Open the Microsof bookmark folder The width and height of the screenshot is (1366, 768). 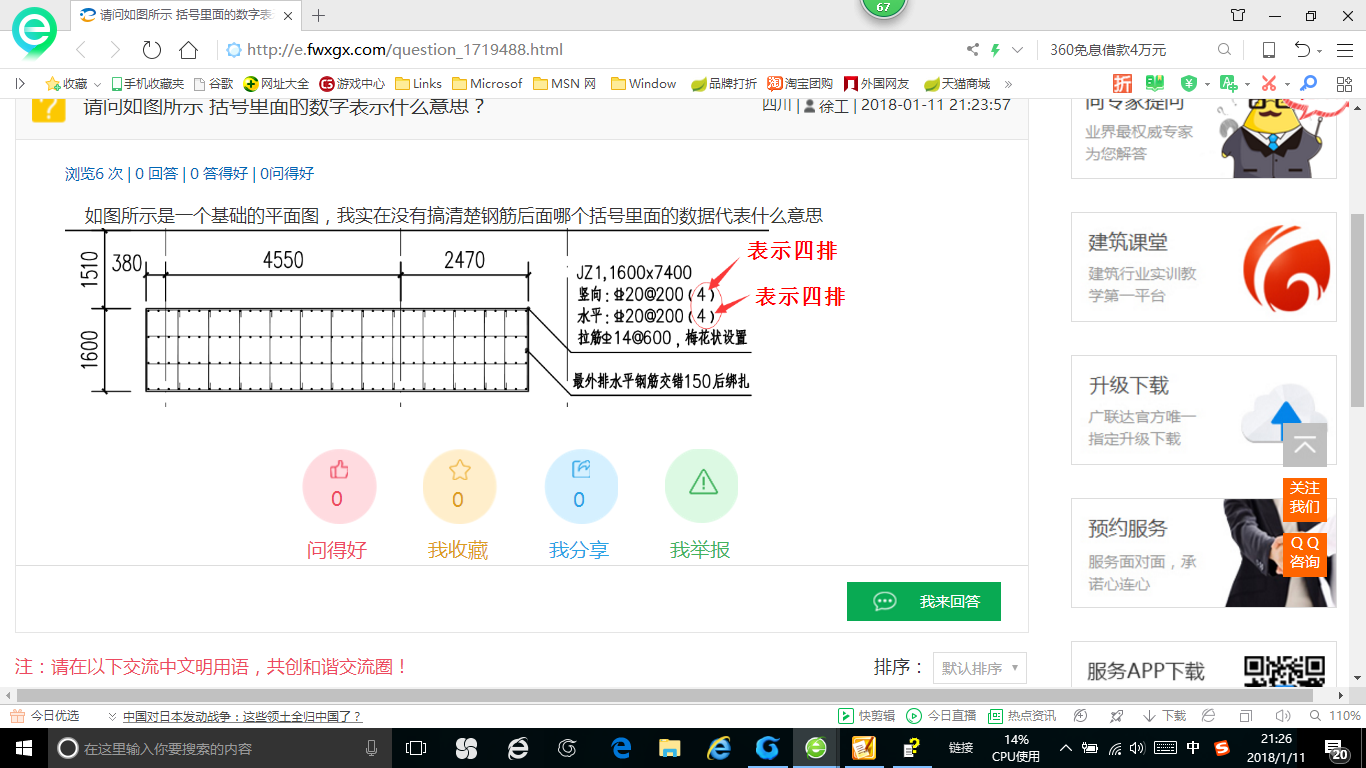click(x=487, y=84)
